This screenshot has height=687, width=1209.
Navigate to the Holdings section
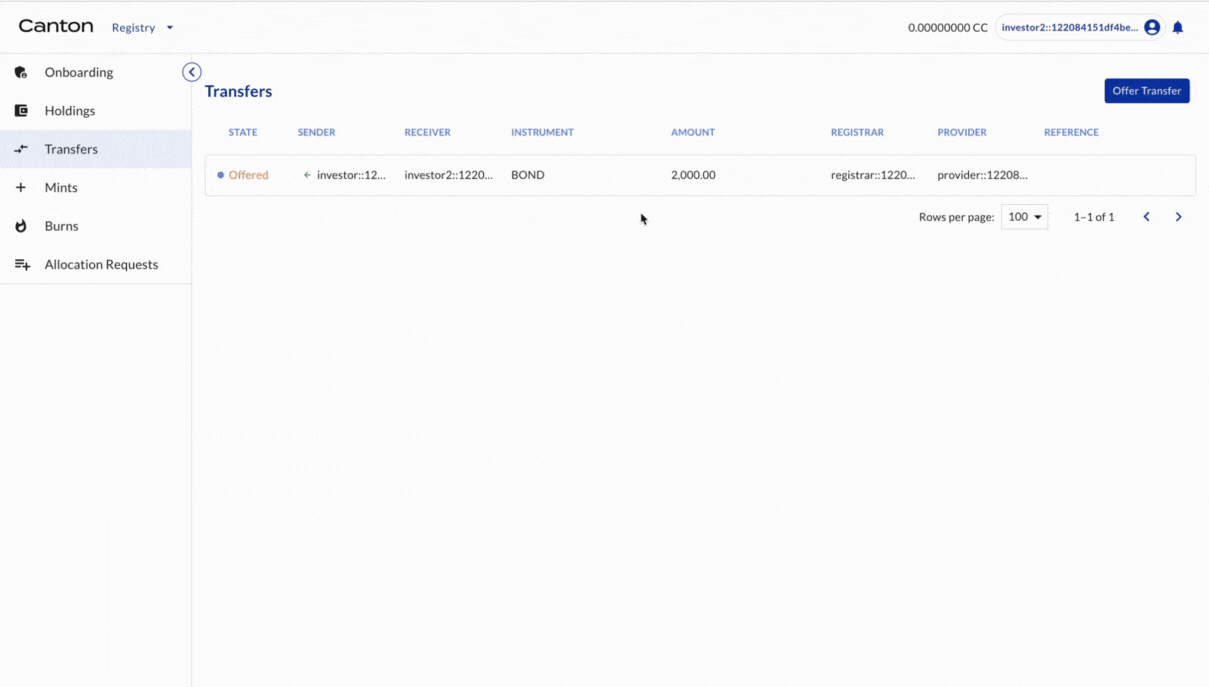pyautogui.click(x=69, y=110)
